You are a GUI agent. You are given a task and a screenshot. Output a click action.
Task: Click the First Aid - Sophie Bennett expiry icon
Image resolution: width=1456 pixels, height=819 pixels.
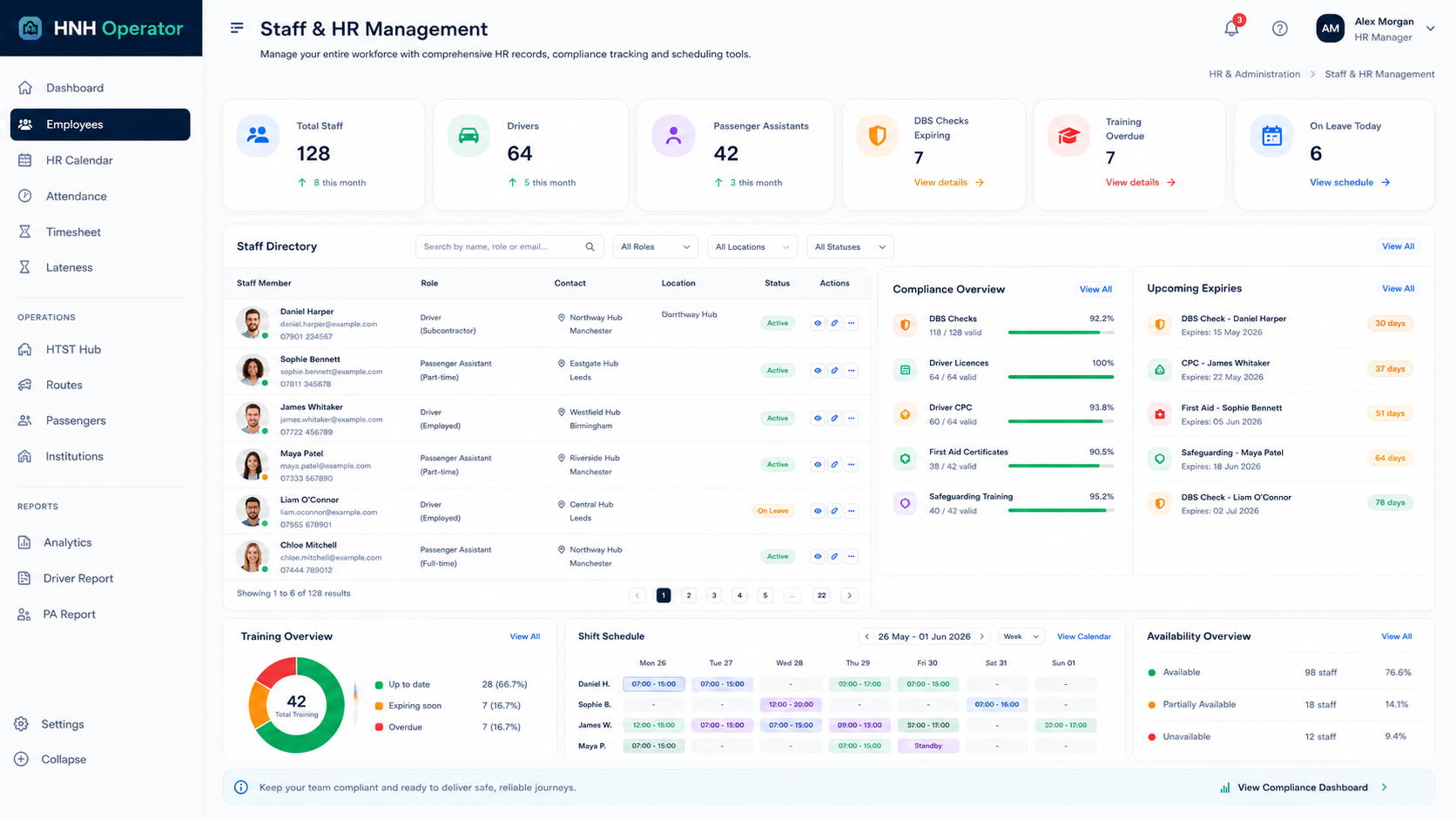1160,414
